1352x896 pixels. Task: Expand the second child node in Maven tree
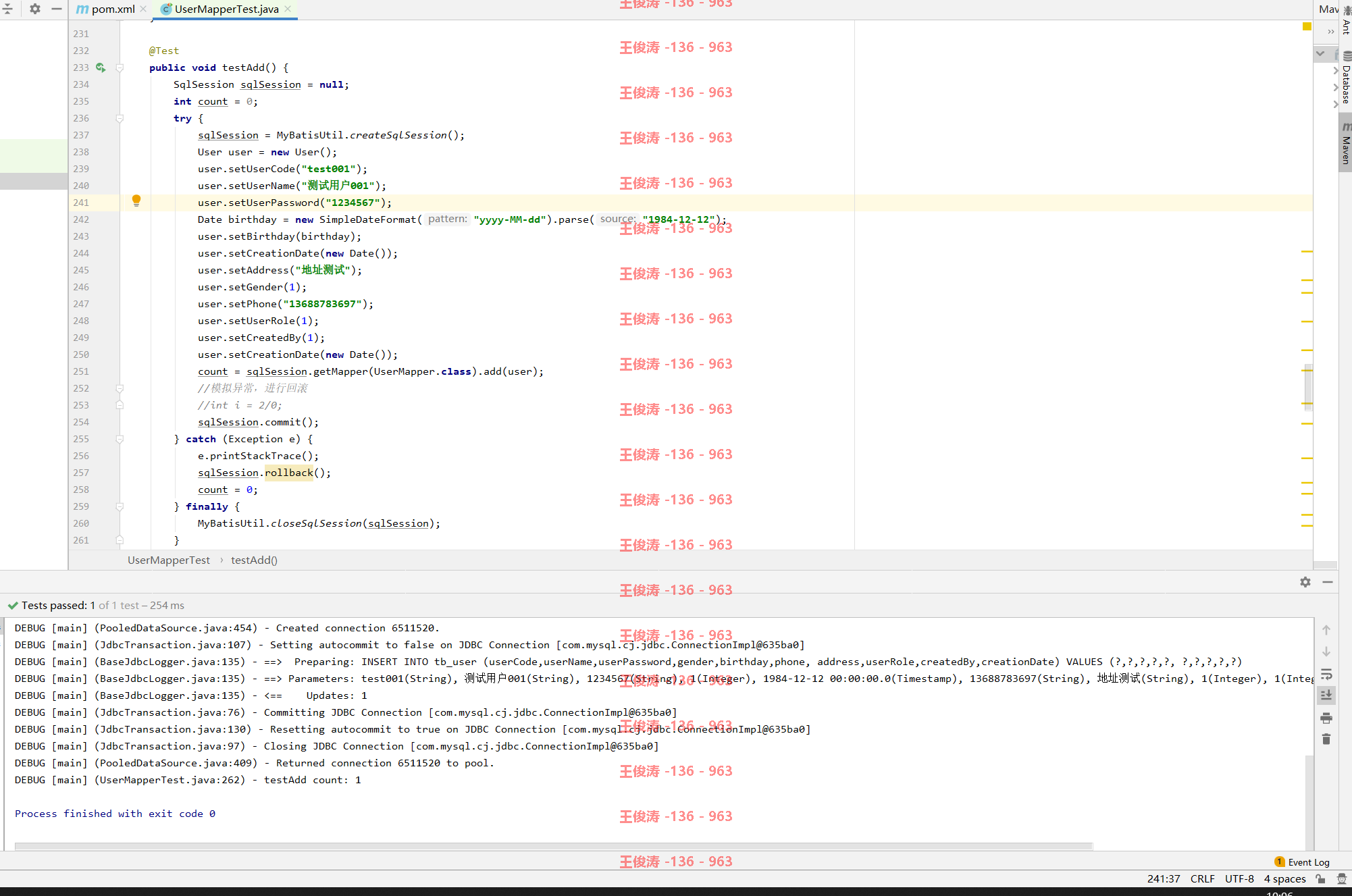point(1336,87)
